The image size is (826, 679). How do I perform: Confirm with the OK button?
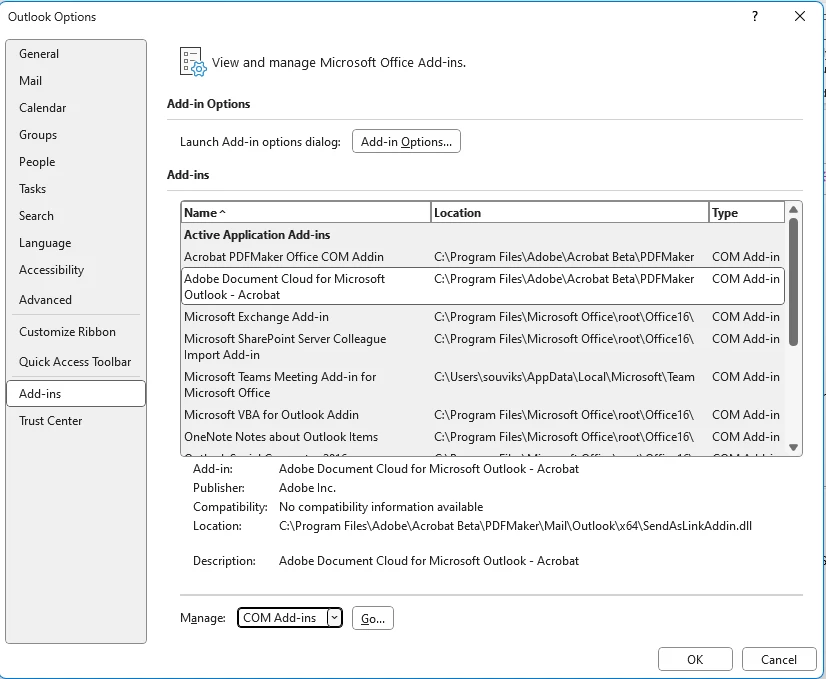695,659
